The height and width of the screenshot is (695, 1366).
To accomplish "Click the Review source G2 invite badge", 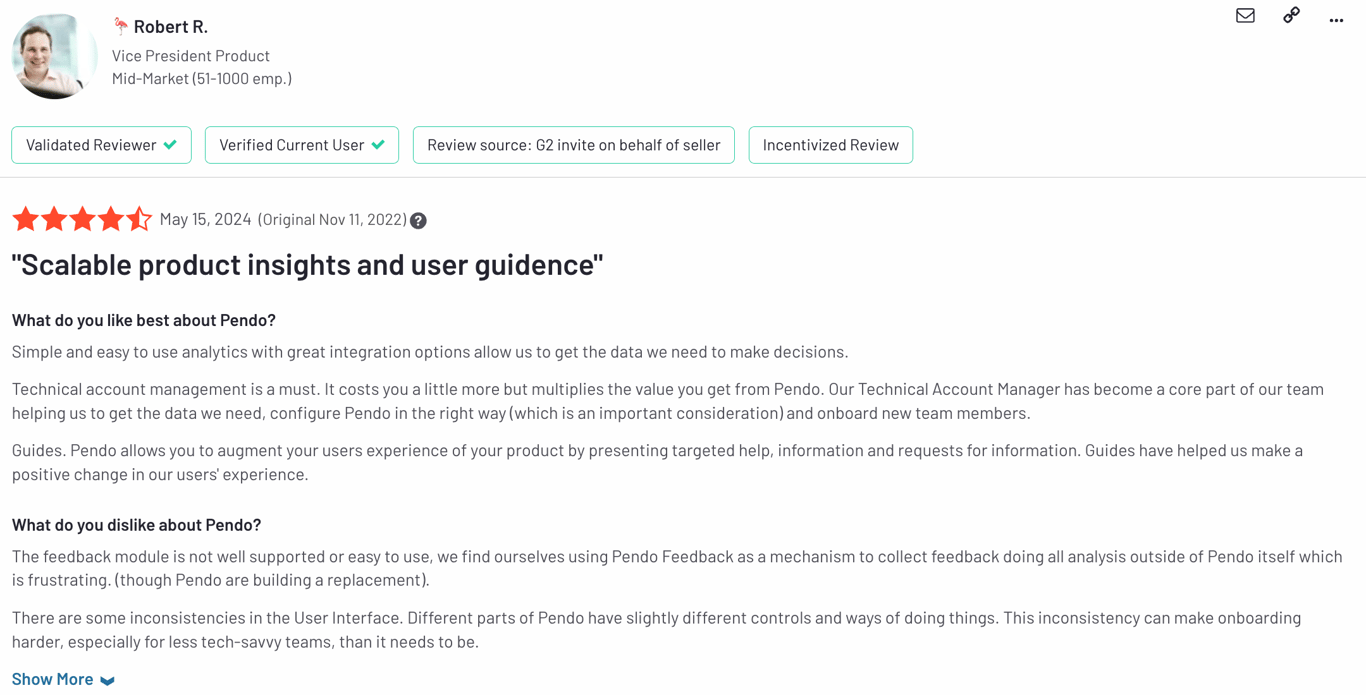I will pyautogui.click(x=573, y=145).
